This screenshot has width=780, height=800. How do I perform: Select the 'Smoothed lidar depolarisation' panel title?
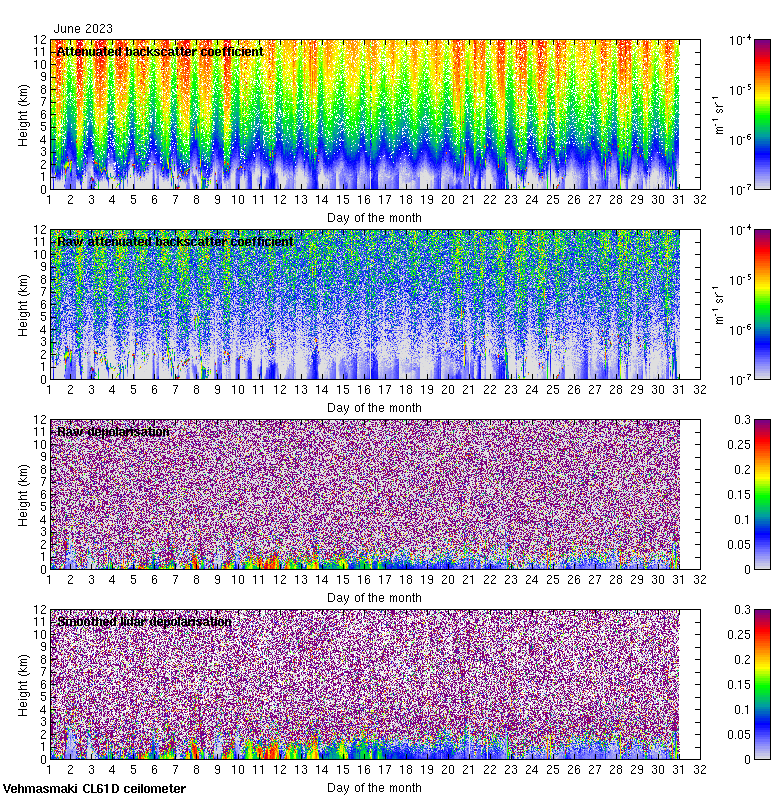pyautogui.click(x=144, y=621)
